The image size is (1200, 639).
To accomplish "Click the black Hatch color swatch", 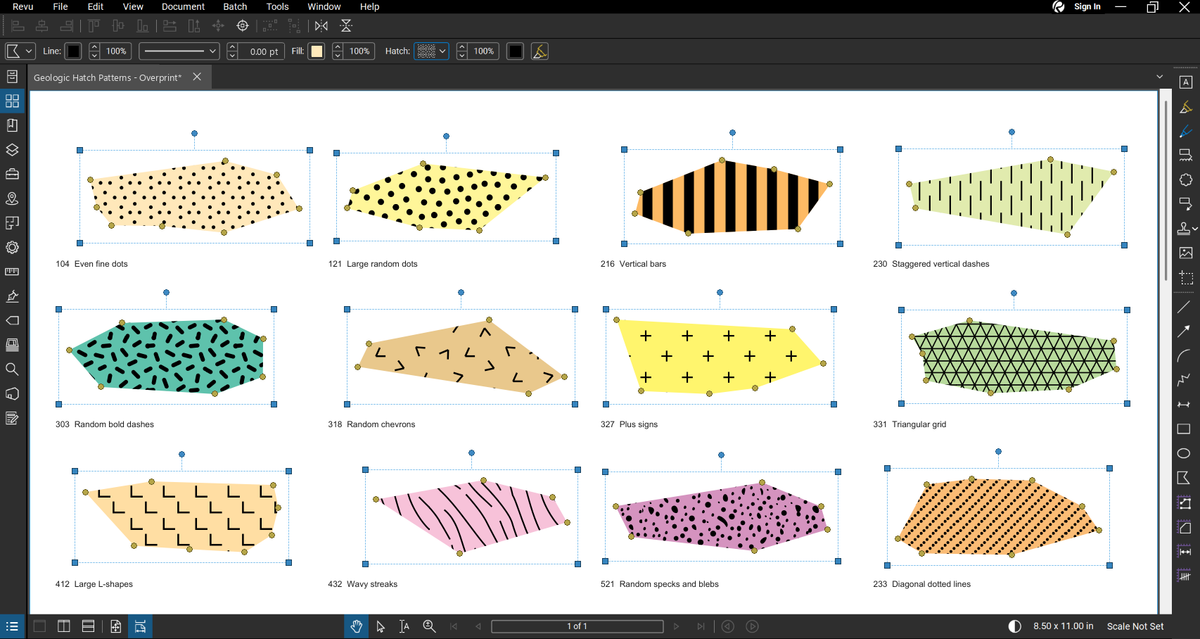I will coord(515,51).
